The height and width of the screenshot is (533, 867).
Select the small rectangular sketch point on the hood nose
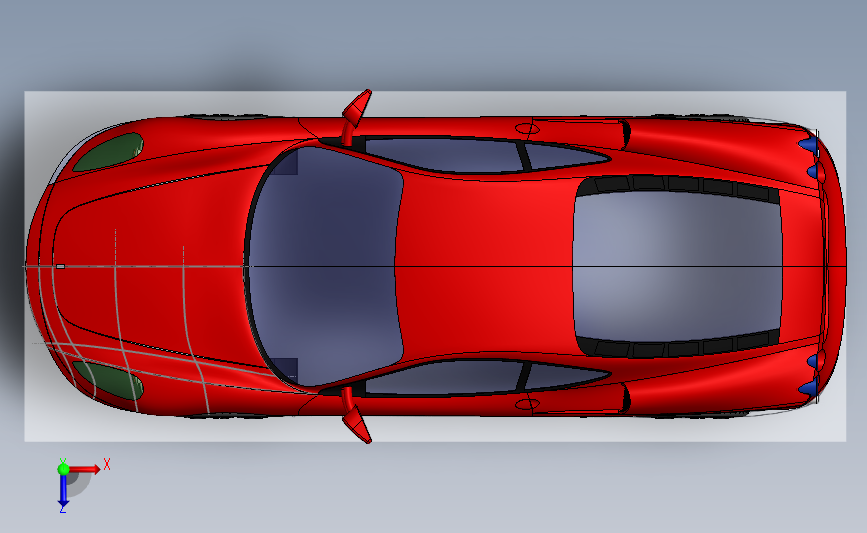(x=60, y=266)
